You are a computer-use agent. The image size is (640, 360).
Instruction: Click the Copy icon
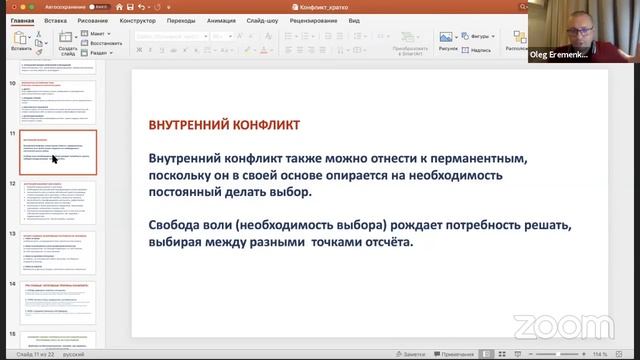[x=38, y=43]
